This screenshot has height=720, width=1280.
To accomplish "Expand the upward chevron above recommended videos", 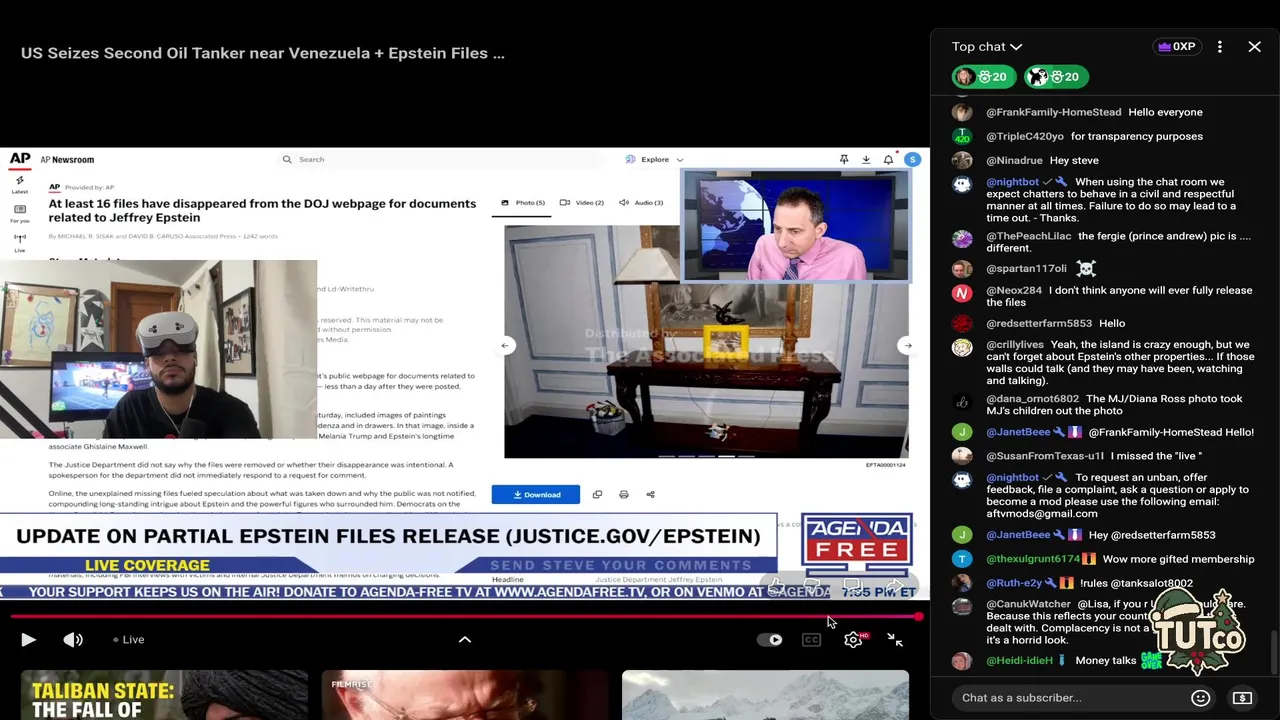I will (x=465, y=639).
